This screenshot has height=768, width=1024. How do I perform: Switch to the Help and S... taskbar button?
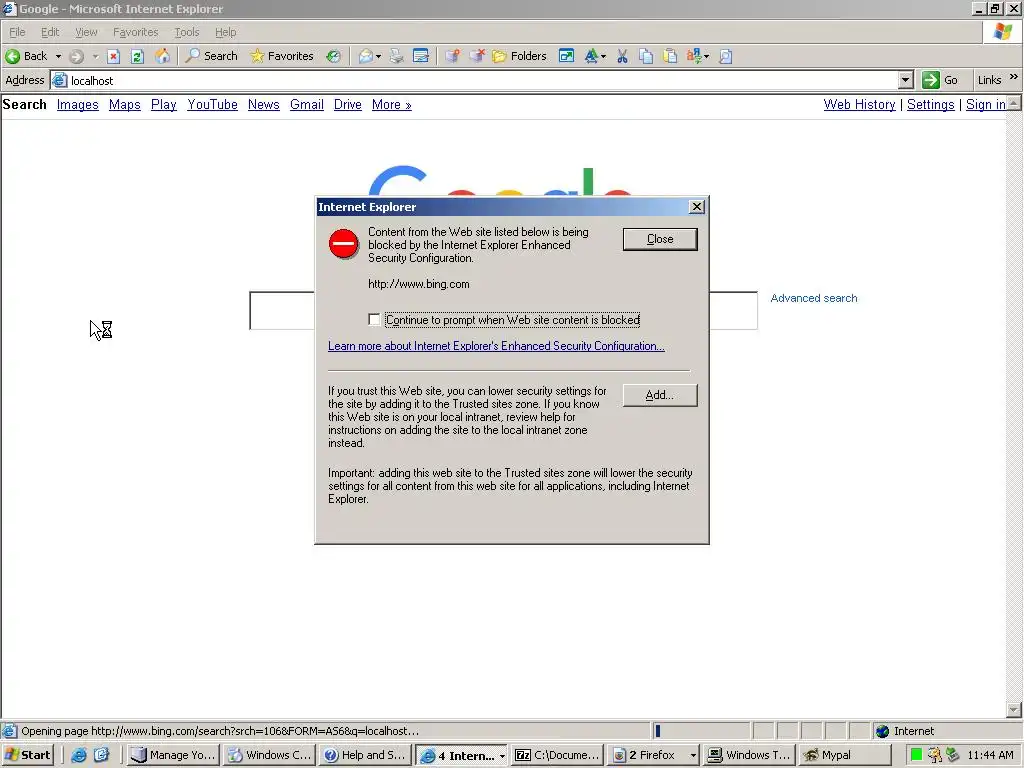(x=365, y=755)
